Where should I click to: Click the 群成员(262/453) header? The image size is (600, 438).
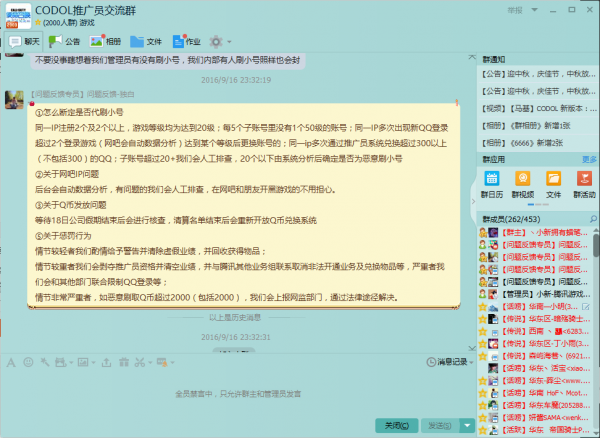tap(511, 219)
